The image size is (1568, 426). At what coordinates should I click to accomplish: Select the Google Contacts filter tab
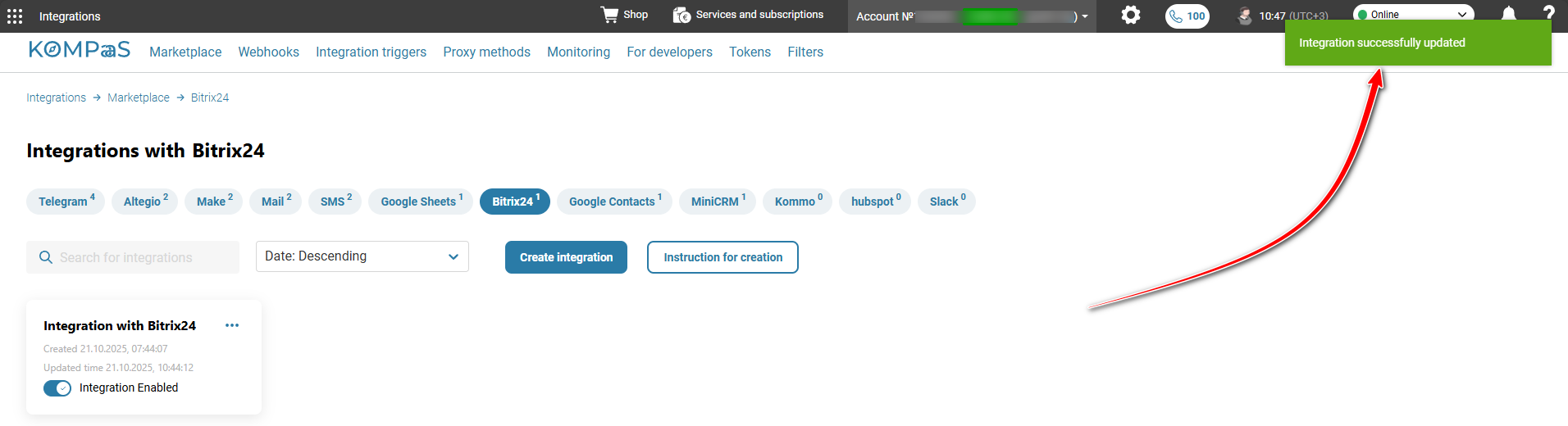[615, 202]
